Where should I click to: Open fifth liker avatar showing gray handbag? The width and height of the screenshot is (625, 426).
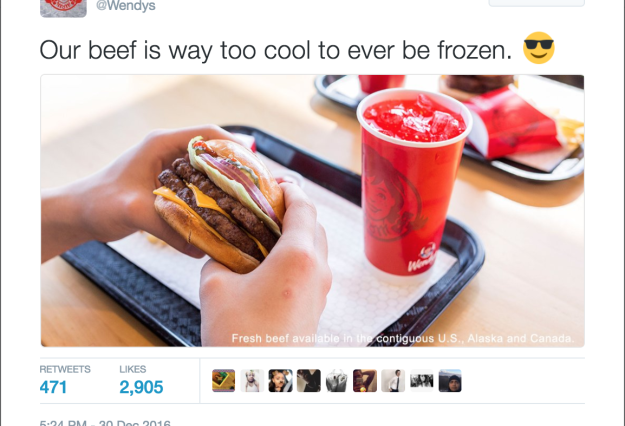tap(337, 381)
